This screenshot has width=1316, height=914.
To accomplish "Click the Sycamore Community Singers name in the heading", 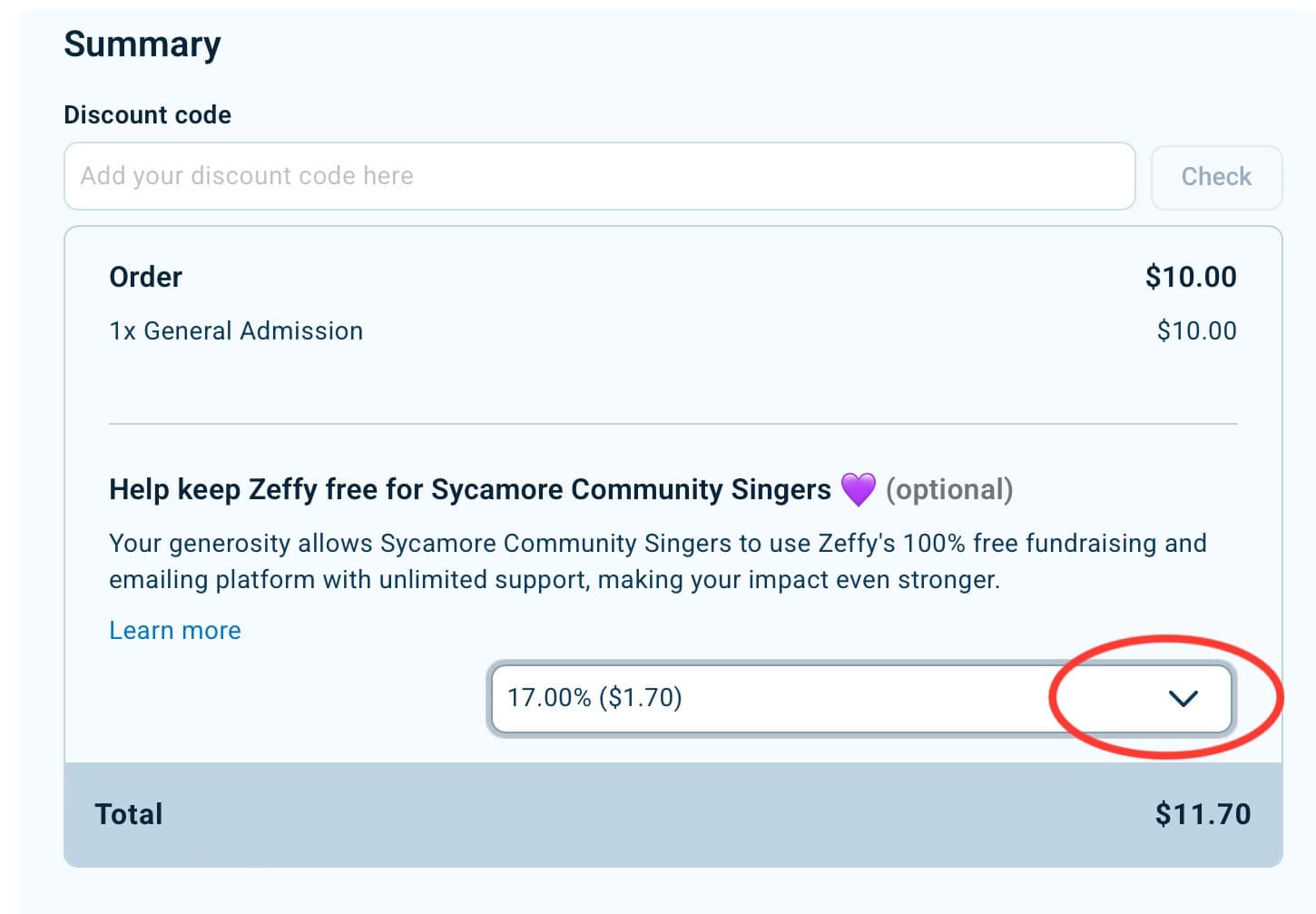I will [631, 490].
